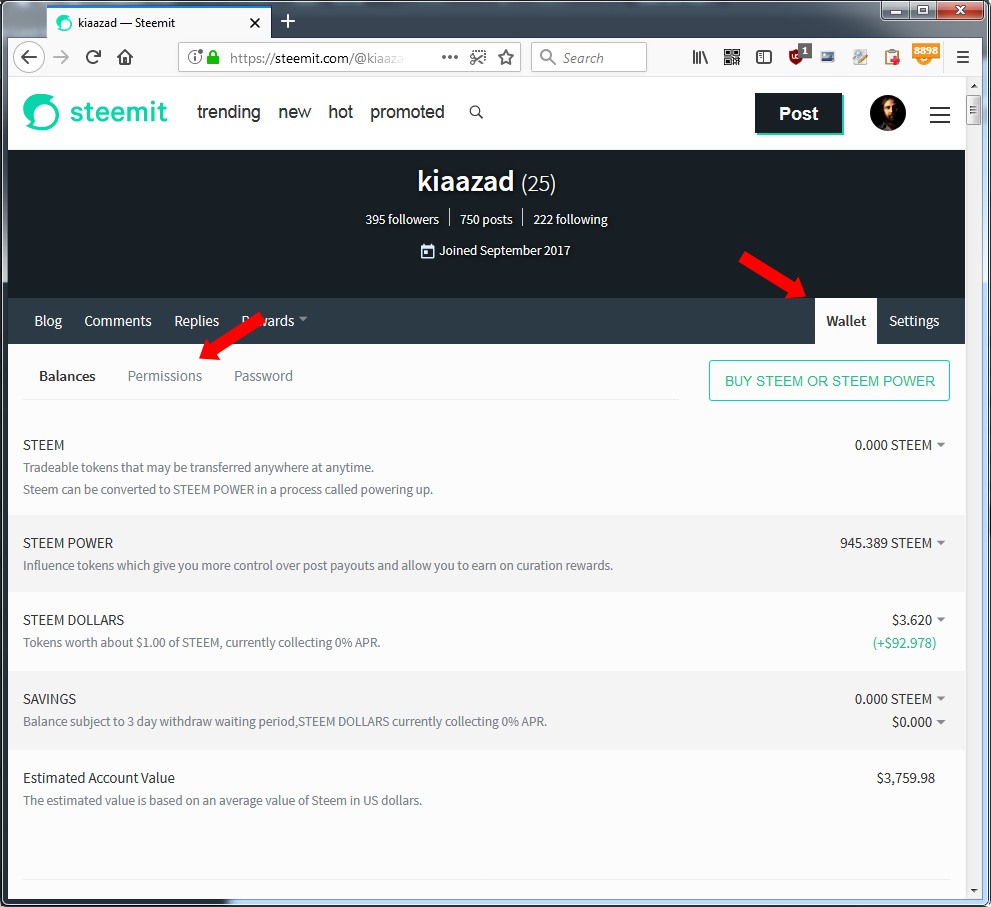Click the Joined September 2017 text

click(x=504, y=250)
